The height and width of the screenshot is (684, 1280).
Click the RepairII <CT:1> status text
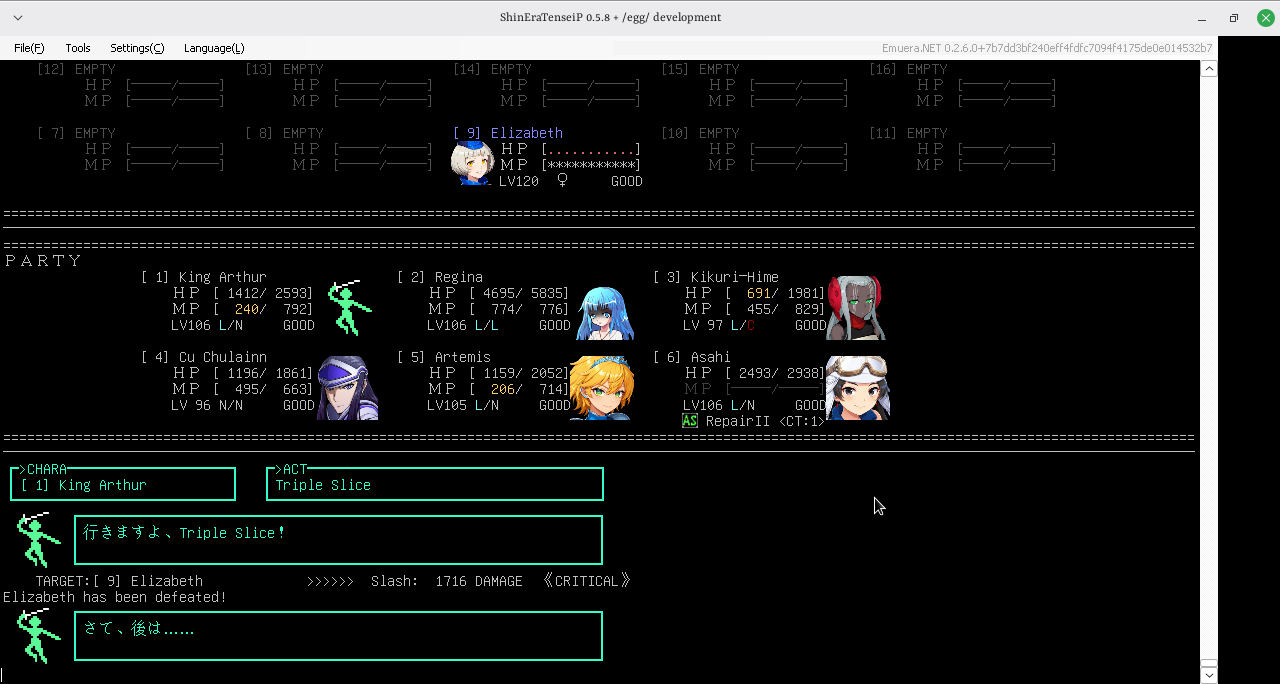766,421
